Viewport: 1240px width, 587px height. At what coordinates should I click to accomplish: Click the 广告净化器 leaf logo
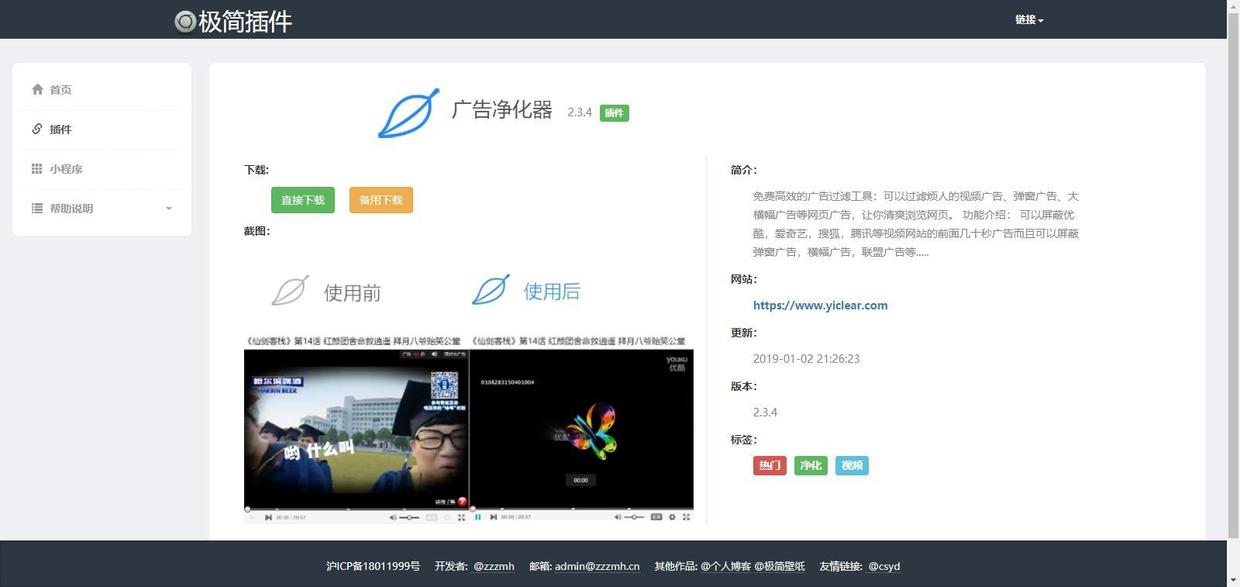(x=408, y=113)
